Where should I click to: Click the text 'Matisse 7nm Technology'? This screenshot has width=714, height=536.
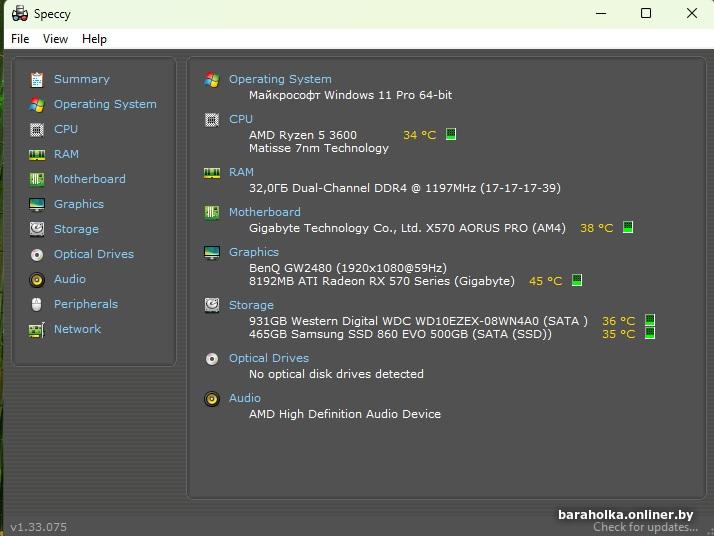[x=319, y=148]
